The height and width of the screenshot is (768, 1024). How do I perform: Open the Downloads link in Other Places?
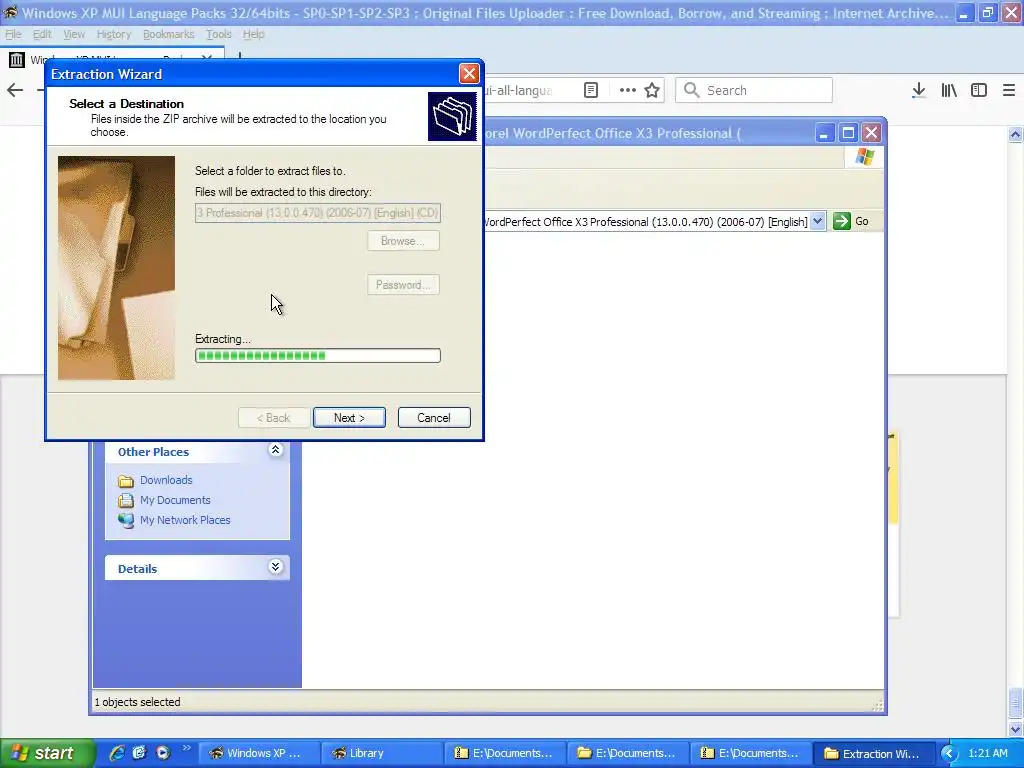tap(166, 480)
